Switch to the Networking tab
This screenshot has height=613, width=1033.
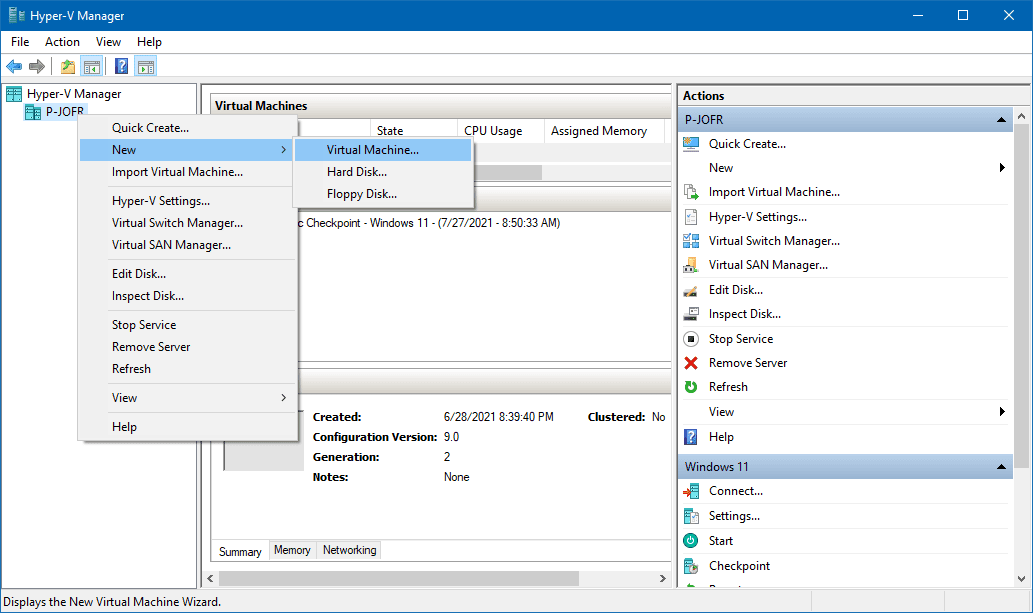click(x=349, y=550)
